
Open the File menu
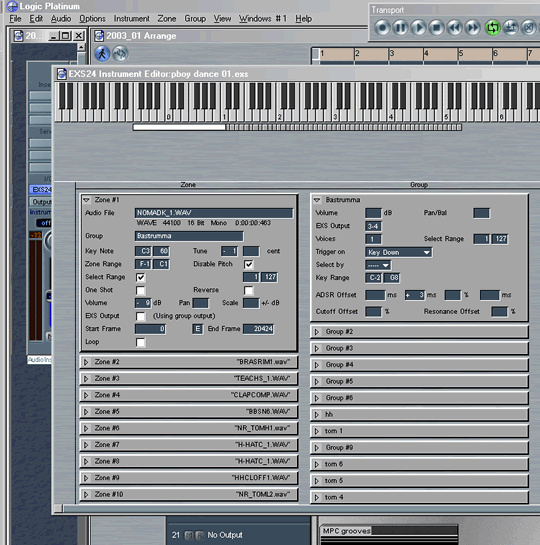(x=15, y=19)
